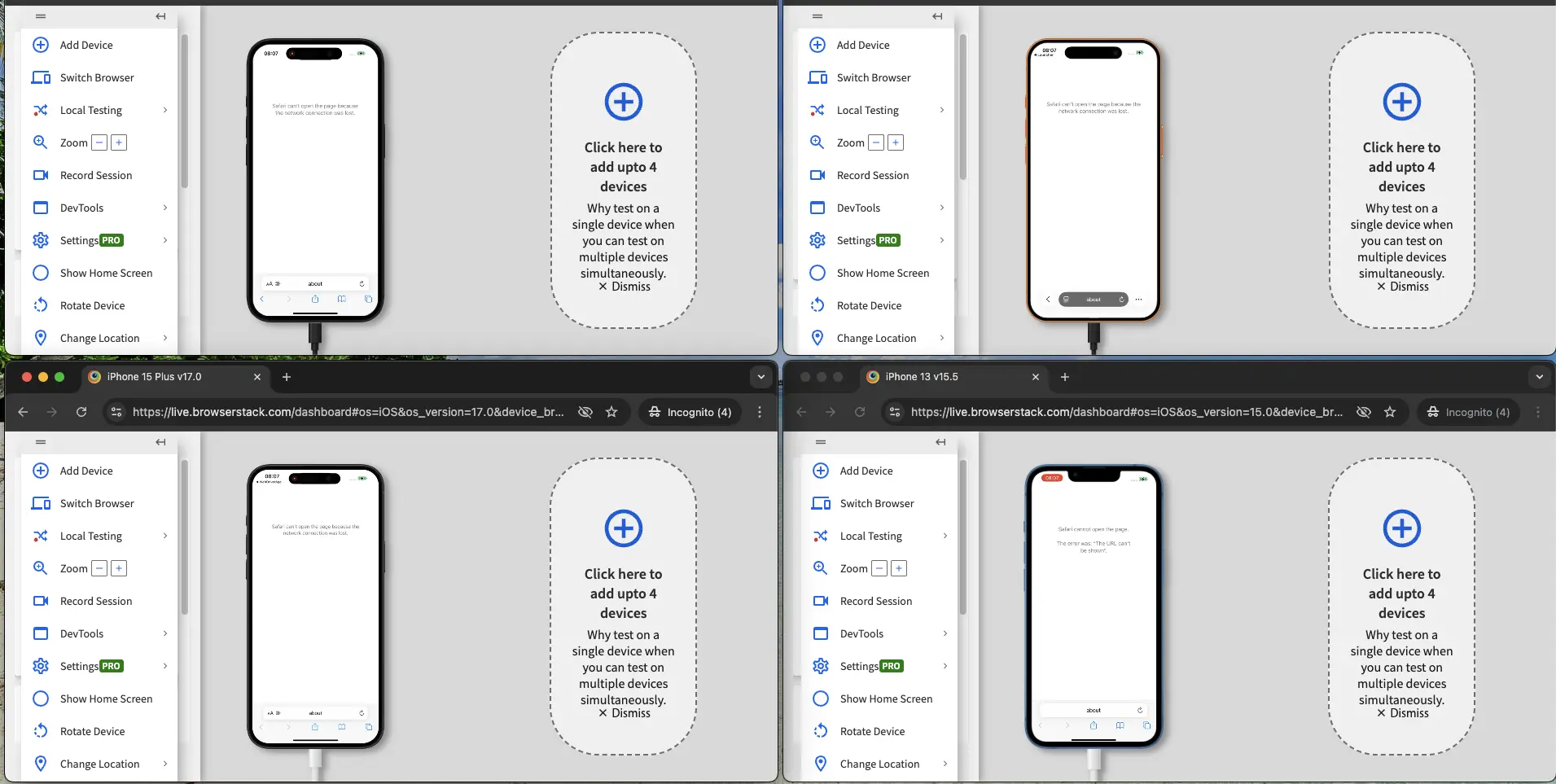Click Rotate Device in the iPhone 13 v15.5 window
The height and width of the screenshot is (784, 1556).
[x=871, y=731]
